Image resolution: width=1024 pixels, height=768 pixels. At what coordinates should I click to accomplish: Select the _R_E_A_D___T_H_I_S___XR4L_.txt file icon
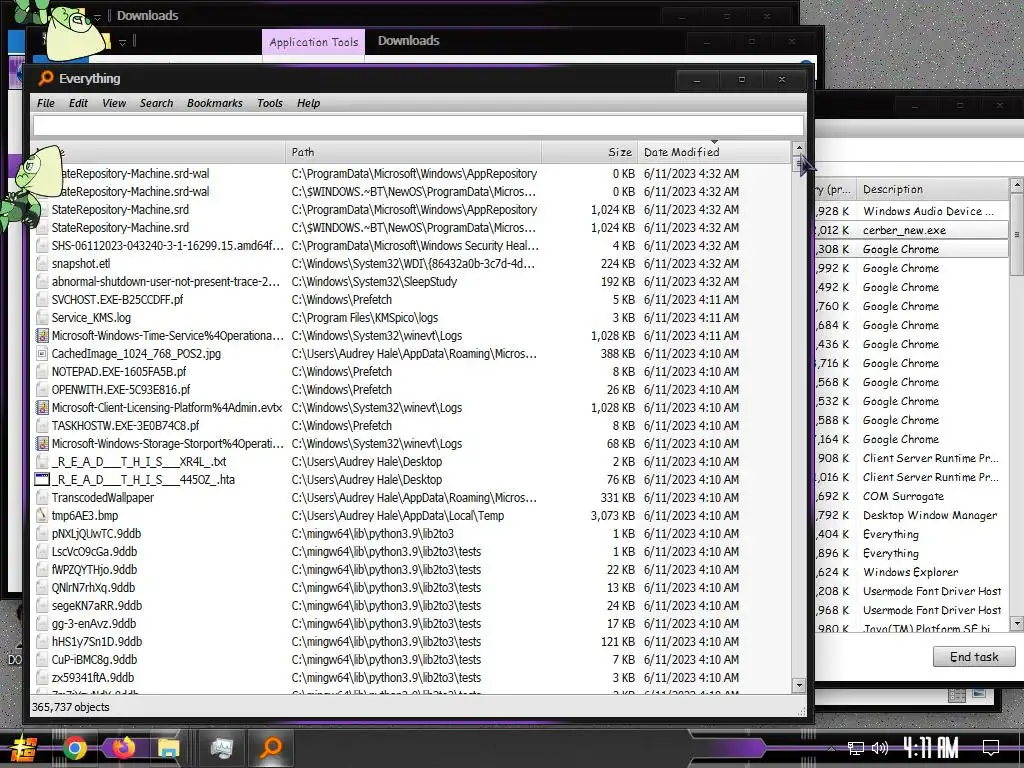pos(42,462)
